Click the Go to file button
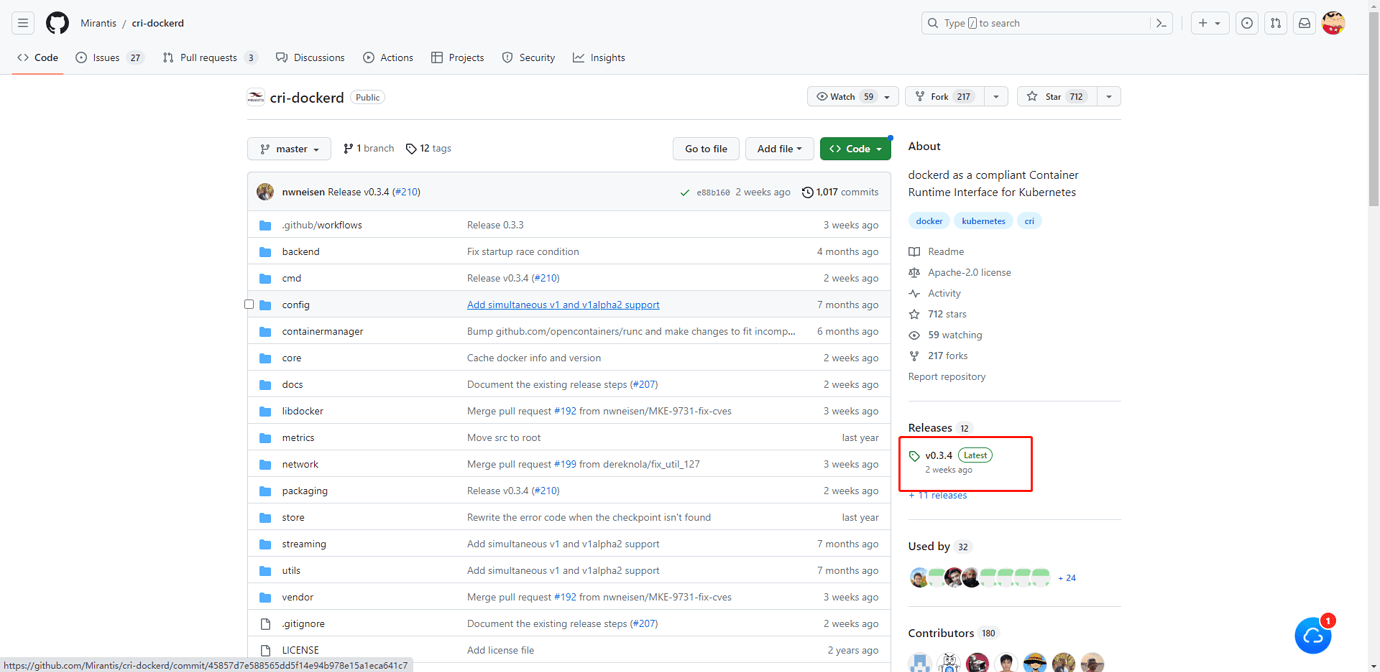This screenshot has width=1380, height=672. click(x=705, y=148)
